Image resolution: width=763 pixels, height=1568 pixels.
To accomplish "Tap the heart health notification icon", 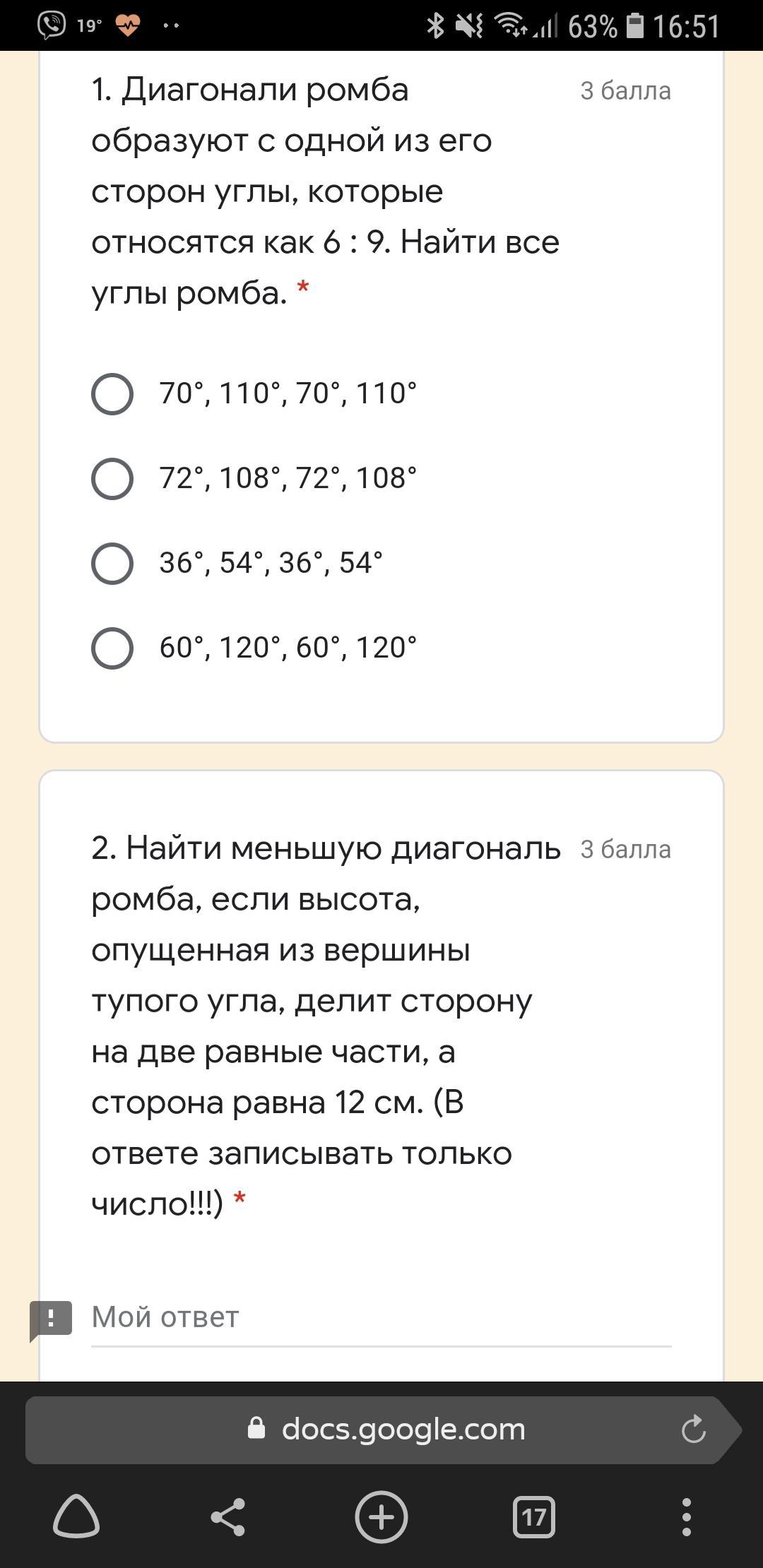I will tap(128, 26).
